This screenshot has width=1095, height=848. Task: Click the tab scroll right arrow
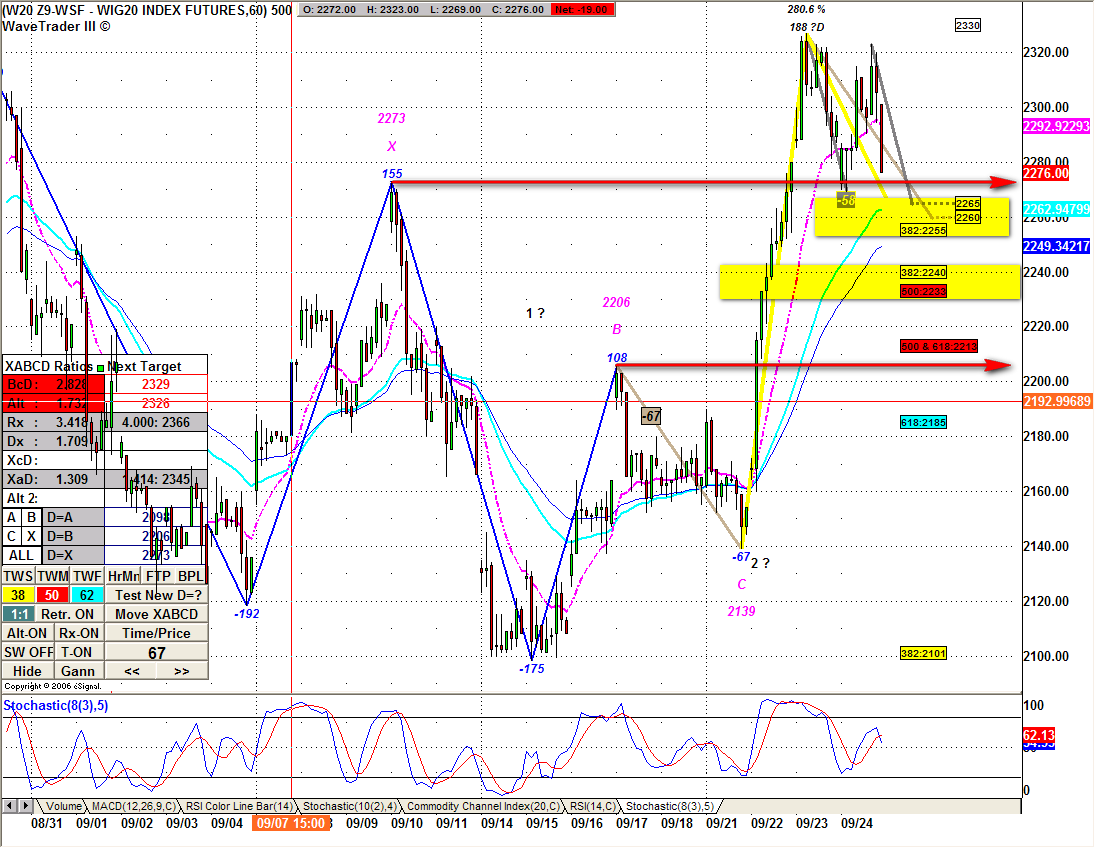click(x=24, y=806)
